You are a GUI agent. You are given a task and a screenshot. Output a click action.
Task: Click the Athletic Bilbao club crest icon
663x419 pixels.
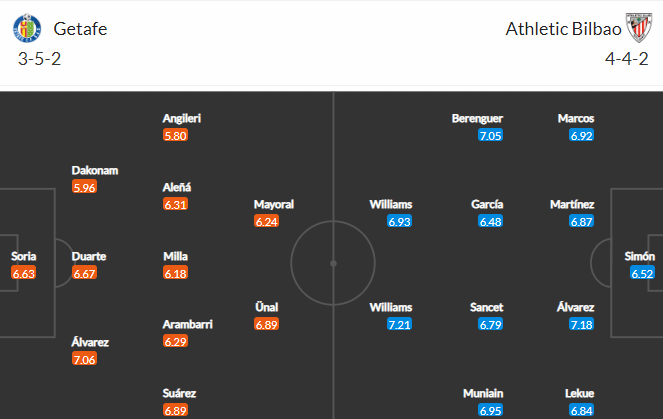tap(639, 28)
